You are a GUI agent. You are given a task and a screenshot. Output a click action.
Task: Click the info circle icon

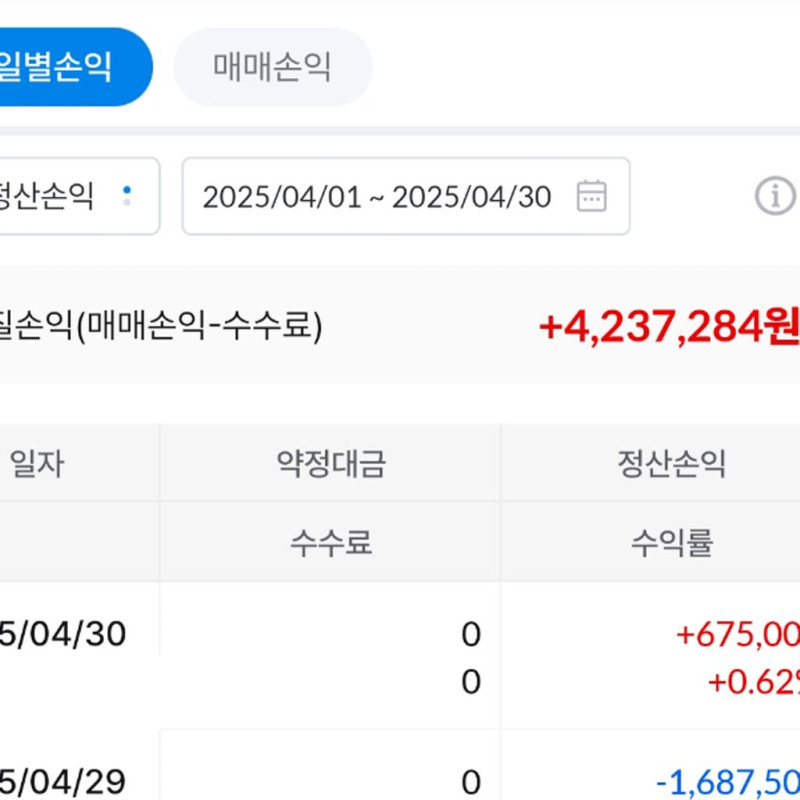pos(774,197)
